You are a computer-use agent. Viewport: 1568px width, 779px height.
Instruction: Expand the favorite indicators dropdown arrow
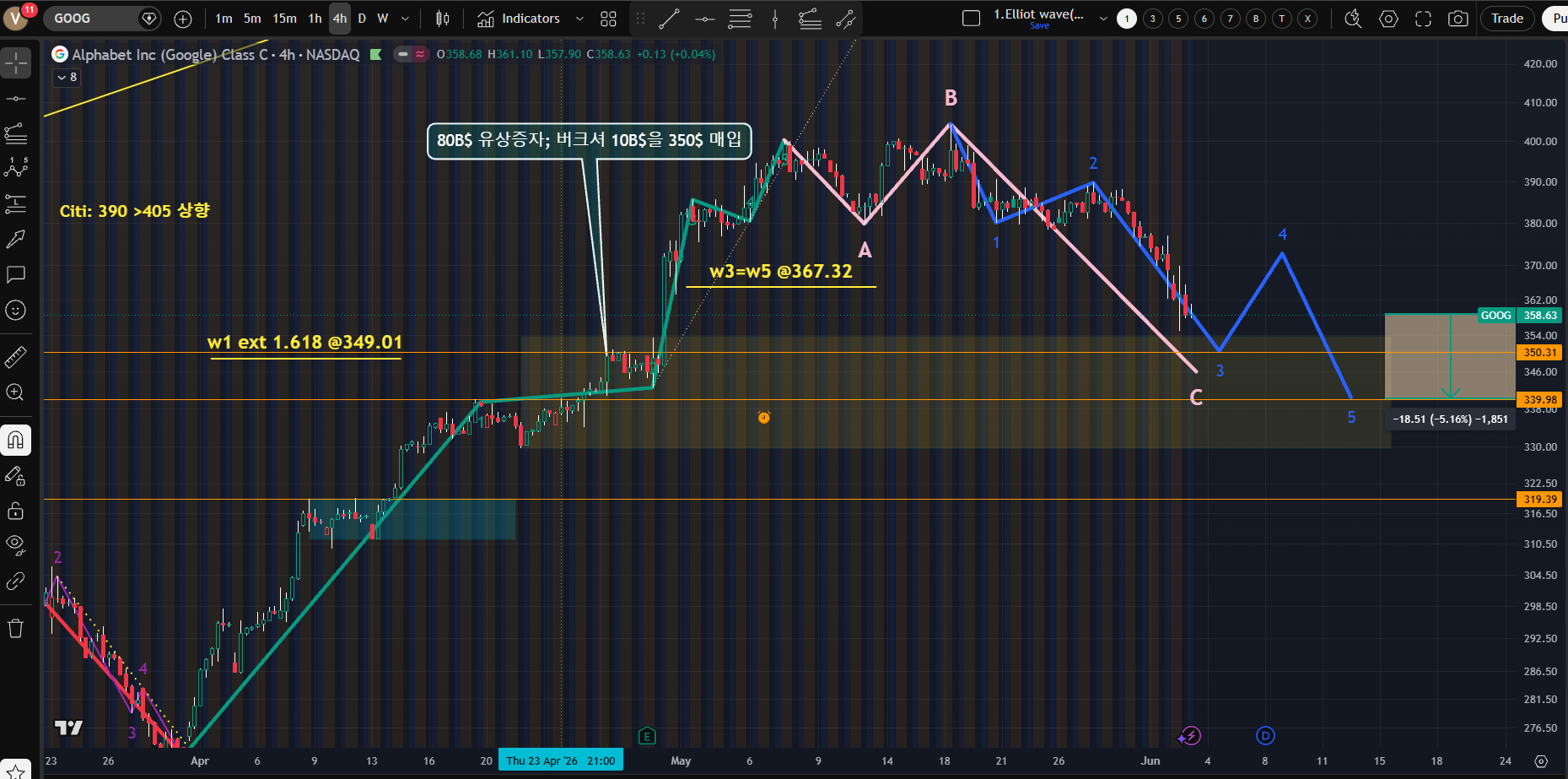579,19
